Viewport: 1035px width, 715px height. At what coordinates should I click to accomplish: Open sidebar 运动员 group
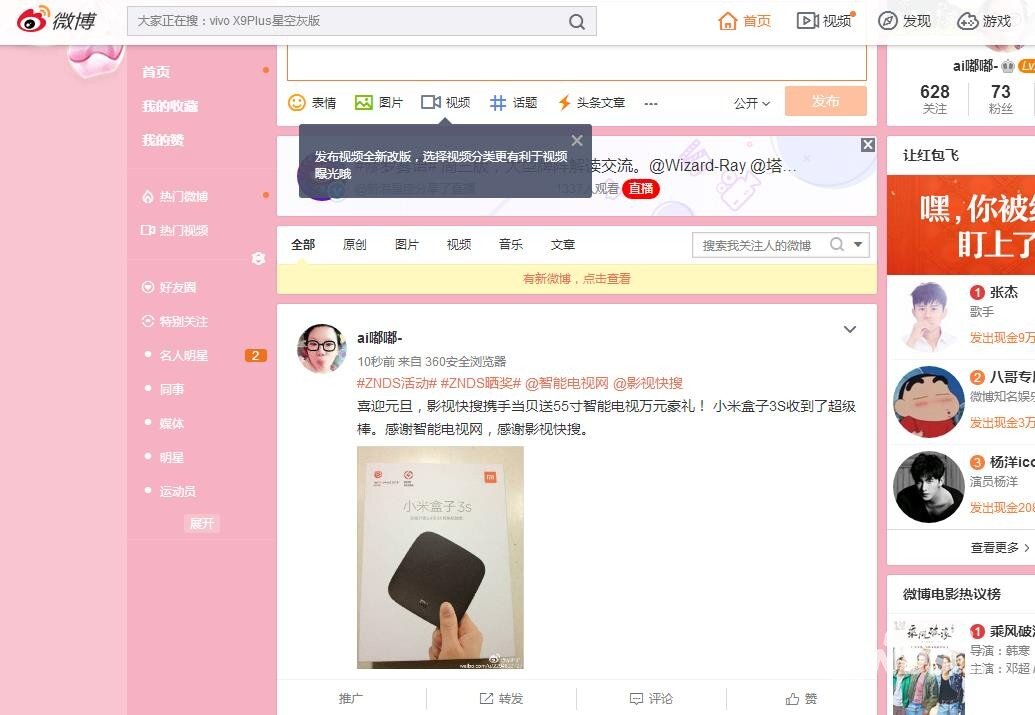178,492
